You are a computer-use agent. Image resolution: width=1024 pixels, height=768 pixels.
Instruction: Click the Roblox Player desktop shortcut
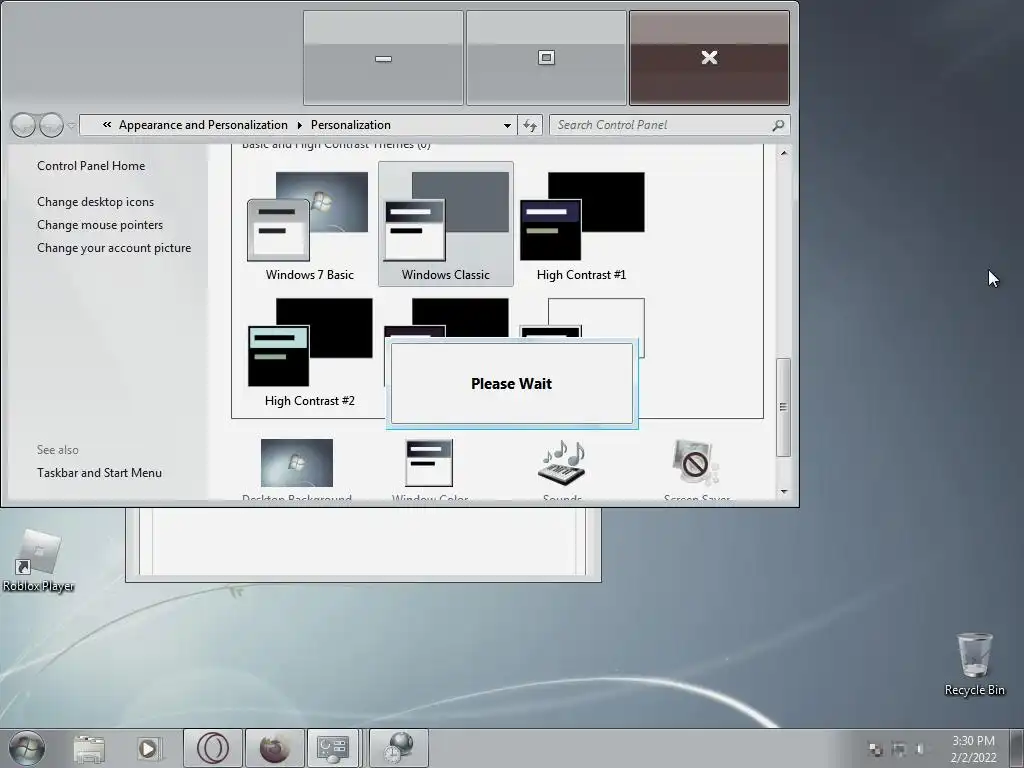point(39,560)
